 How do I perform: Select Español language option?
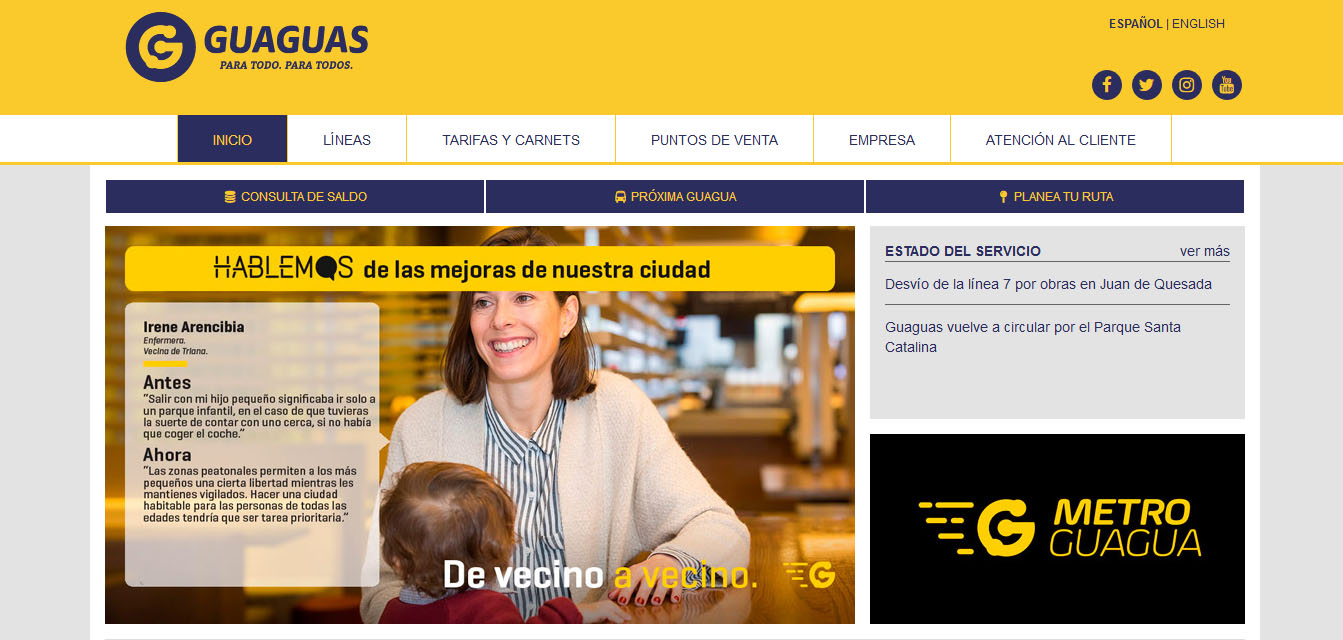pos(1135,24)
